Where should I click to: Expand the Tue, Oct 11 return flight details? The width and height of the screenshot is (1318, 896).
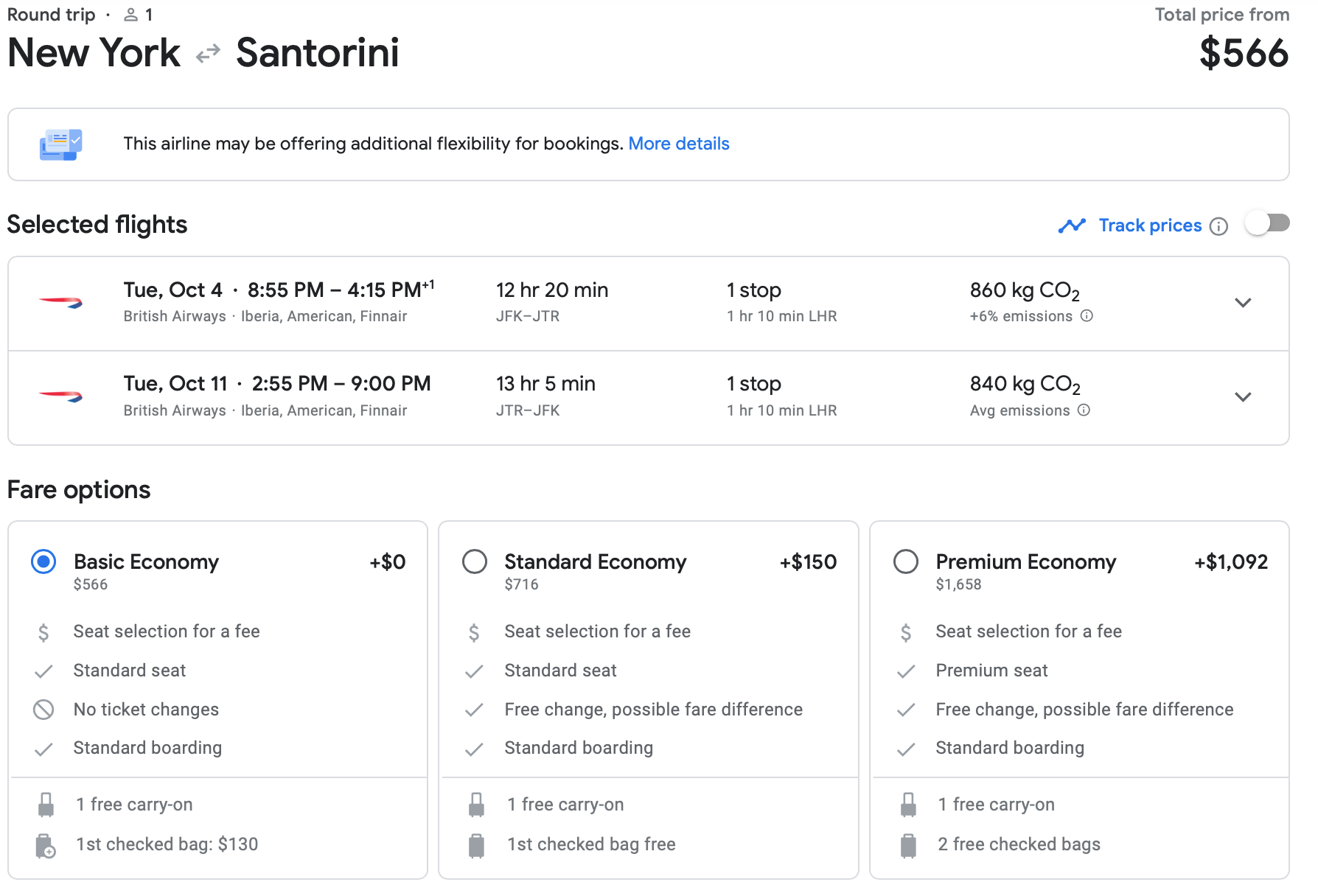(x=1243, y=397)
